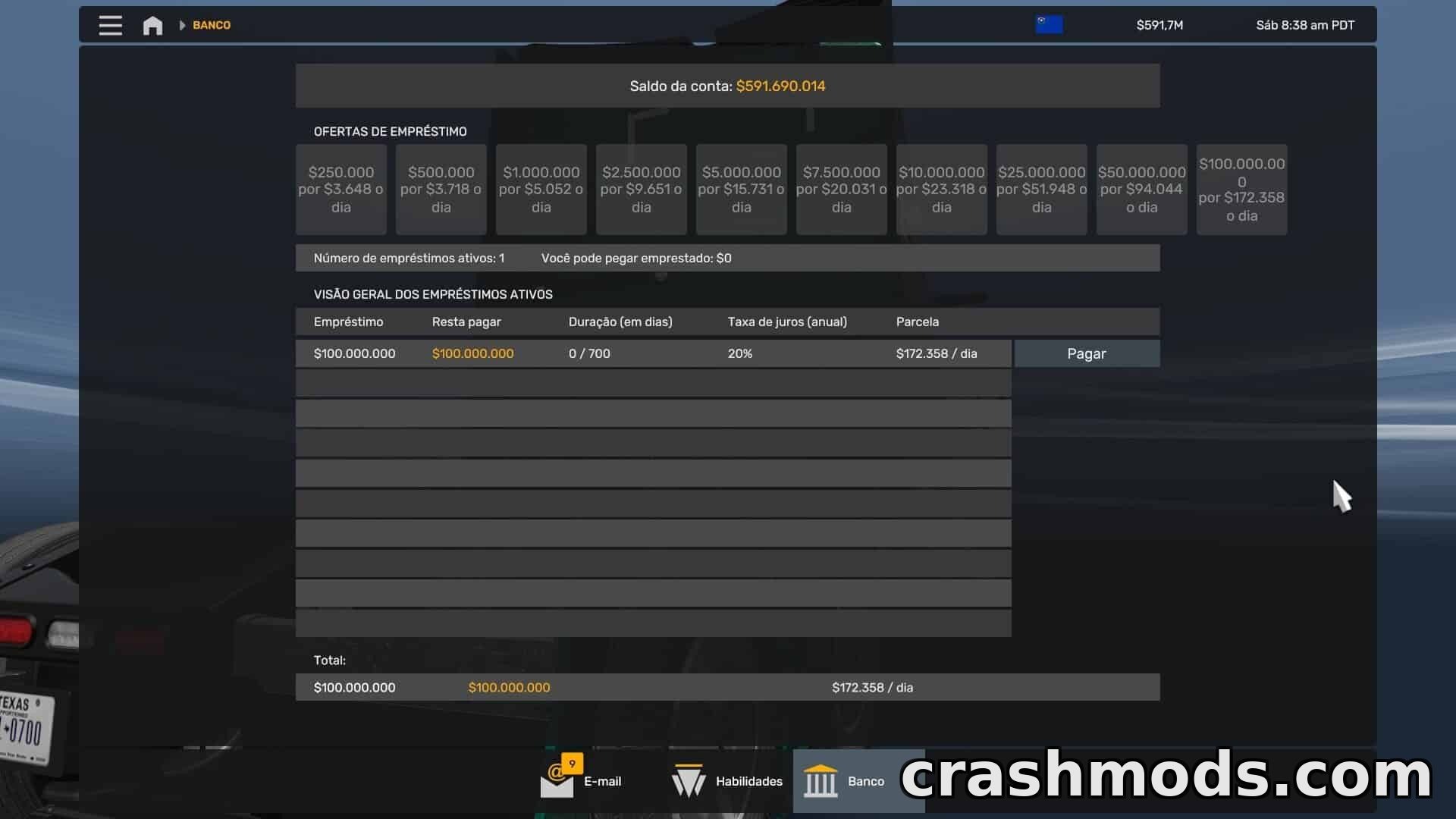Image resolution: width=1456 pixels, height=819 pixels.
Task: Open the Banco tab
Action: 859,781
